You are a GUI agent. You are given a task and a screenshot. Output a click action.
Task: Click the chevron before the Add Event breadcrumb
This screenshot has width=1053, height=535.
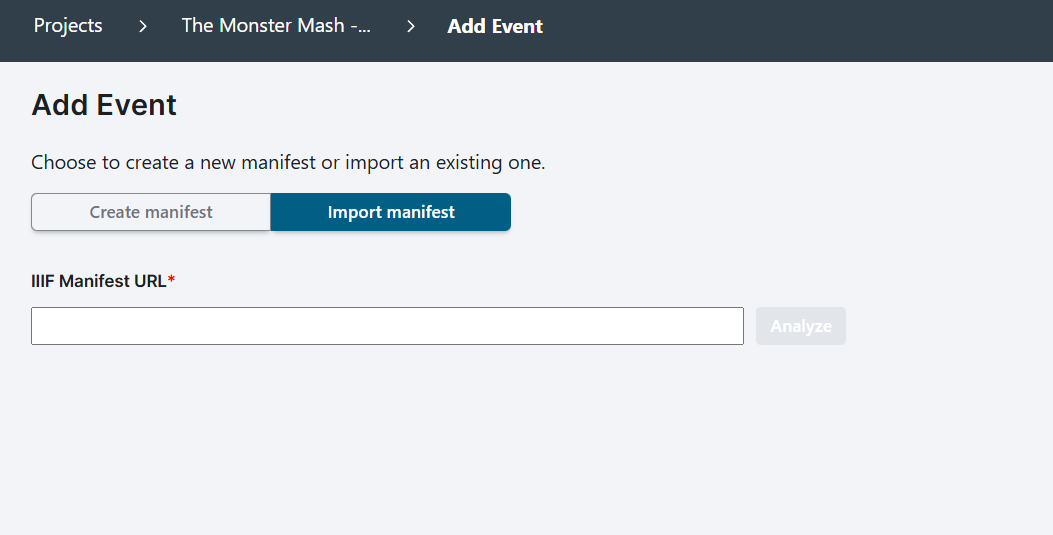click(x=411, y=26)
